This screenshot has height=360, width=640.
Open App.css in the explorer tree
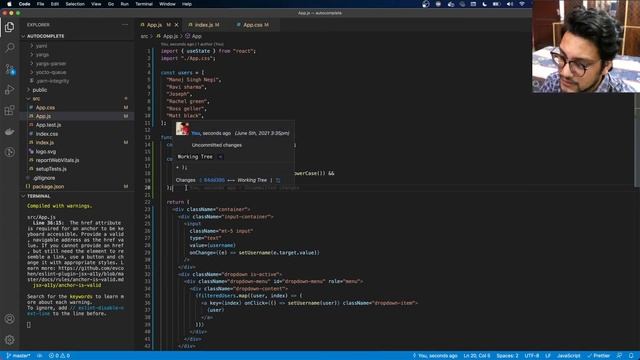tap(45, 108)
